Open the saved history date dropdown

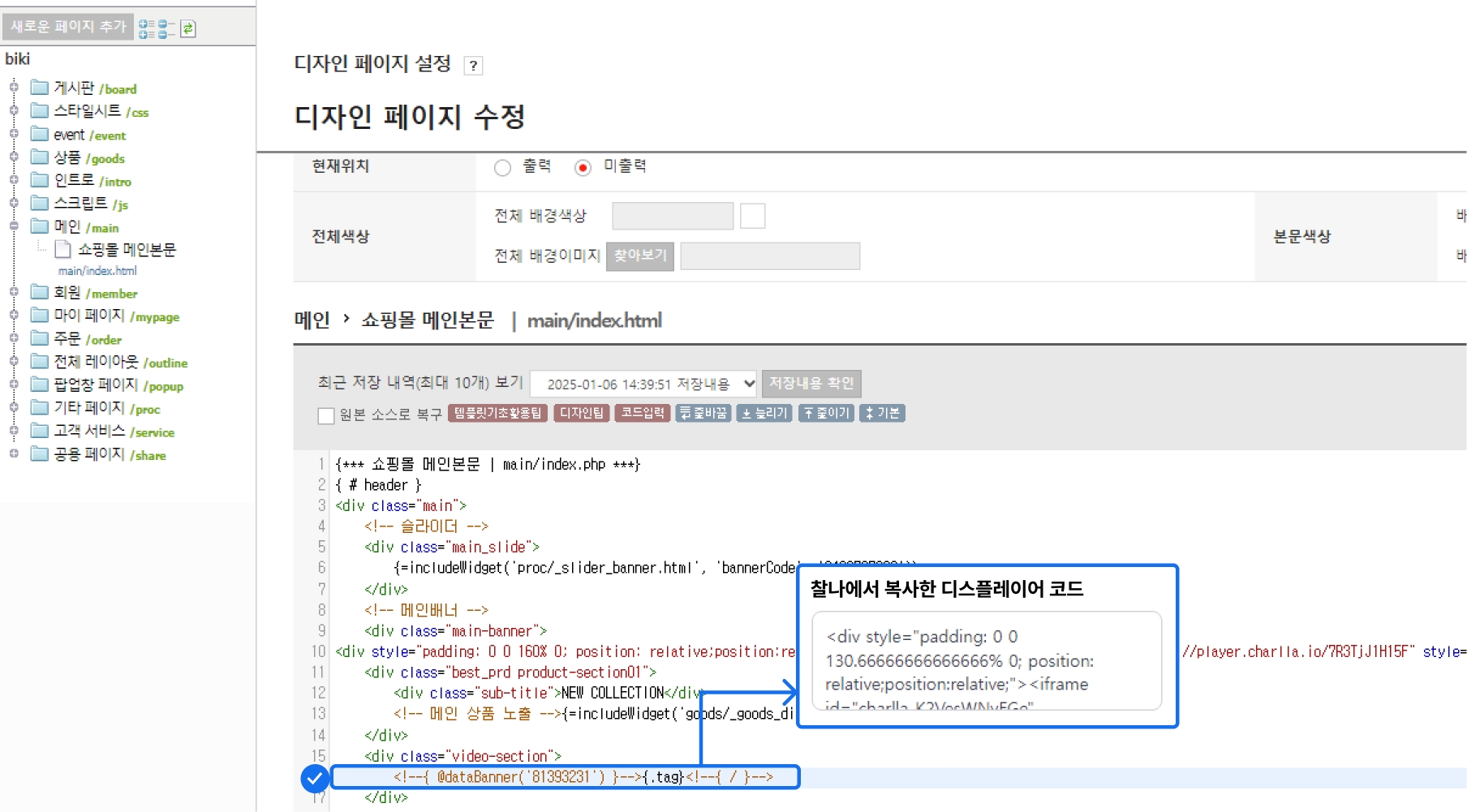coord(644,384)
